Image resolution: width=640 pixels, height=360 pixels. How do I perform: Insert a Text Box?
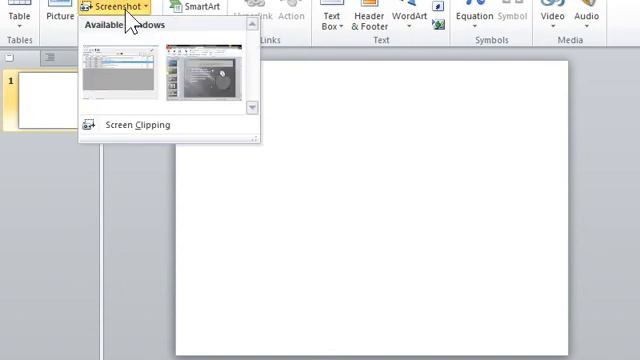coord(331,16)
